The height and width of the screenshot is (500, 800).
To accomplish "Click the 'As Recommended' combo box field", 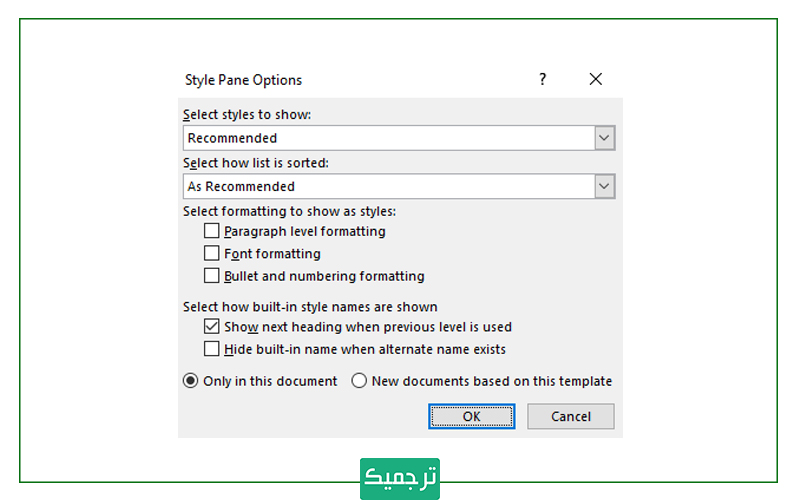I will click(388, 186).
